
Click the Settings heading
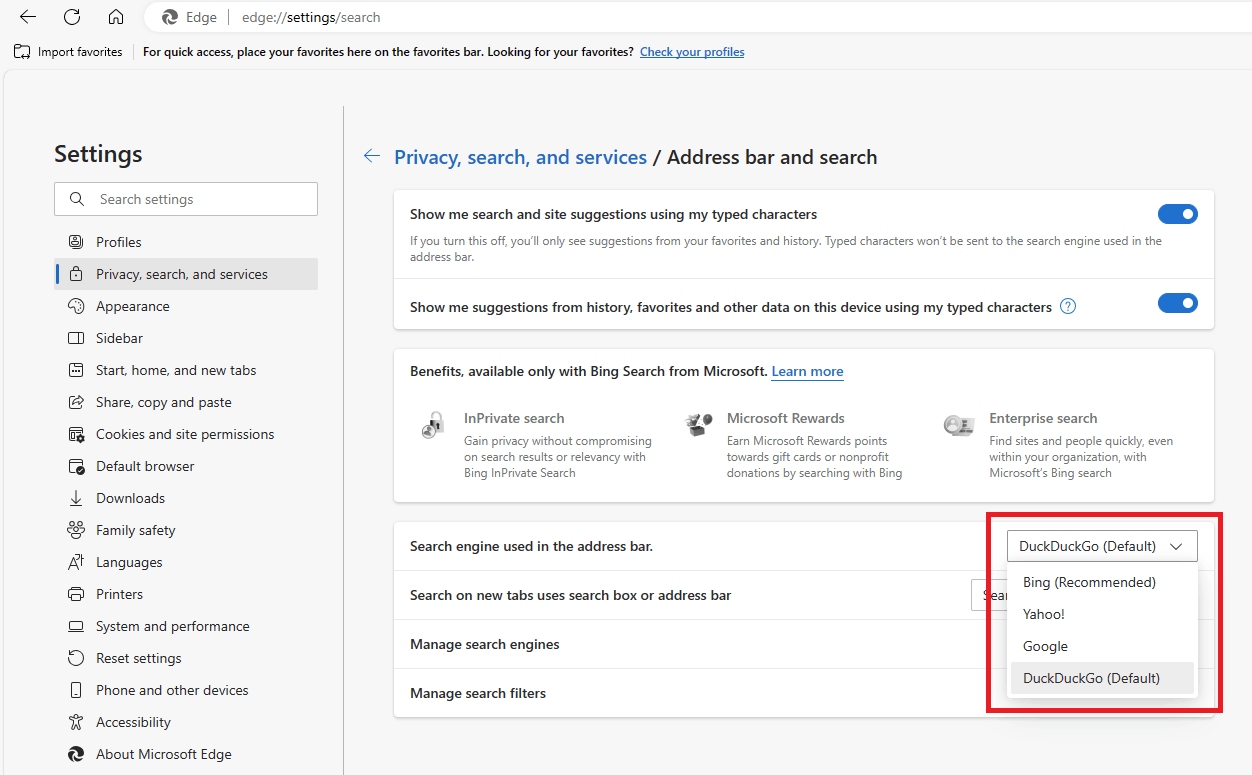tap(98, 154)
